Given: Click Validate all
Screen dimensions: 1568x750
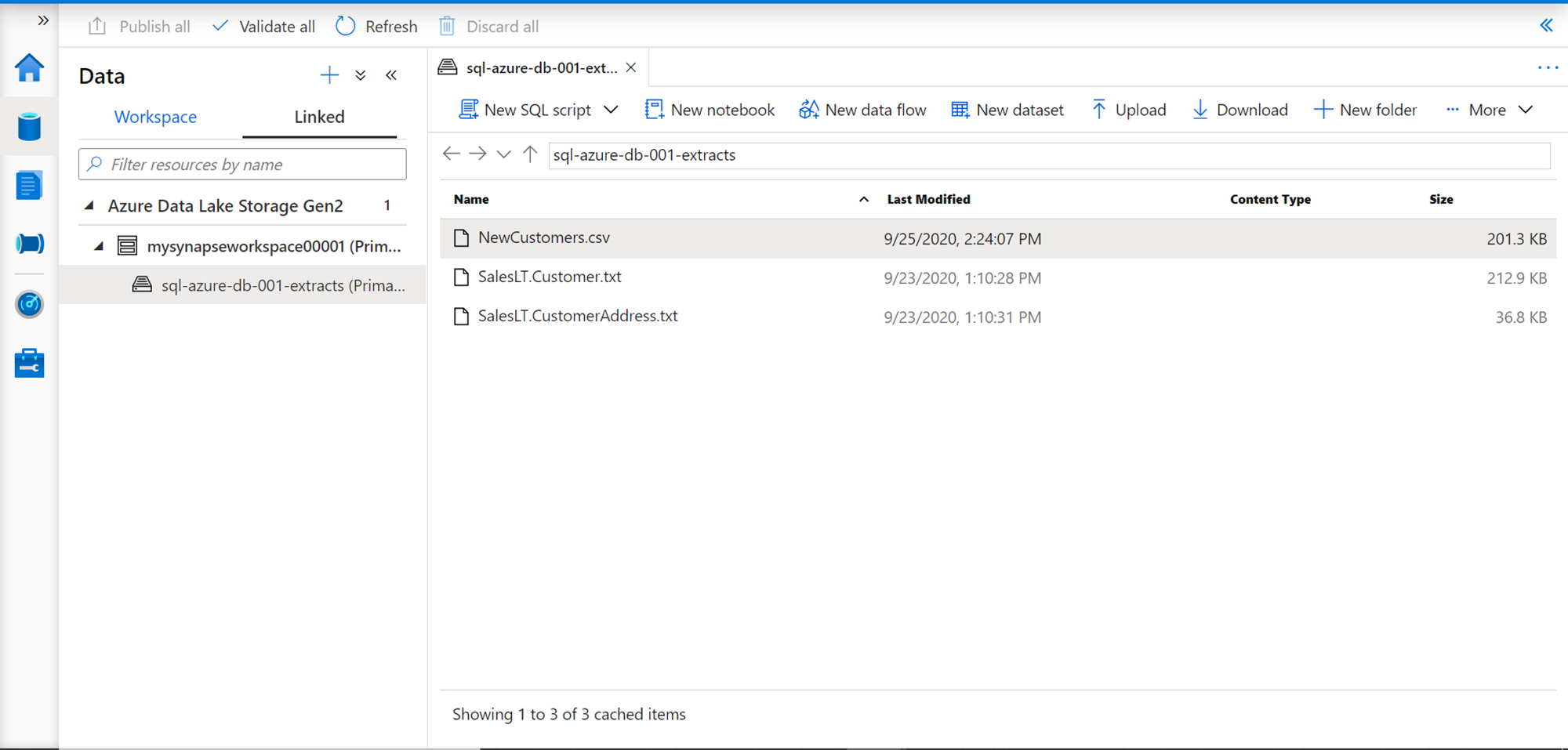Looking at the screenshot, I should [x=264, y=27].
